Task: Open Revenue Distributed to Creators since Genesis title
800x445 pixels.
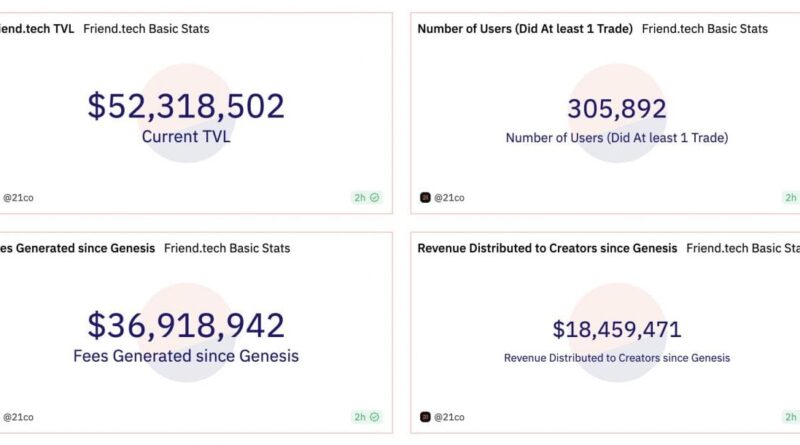Action: pyautogui.click(x=547, y=247)
